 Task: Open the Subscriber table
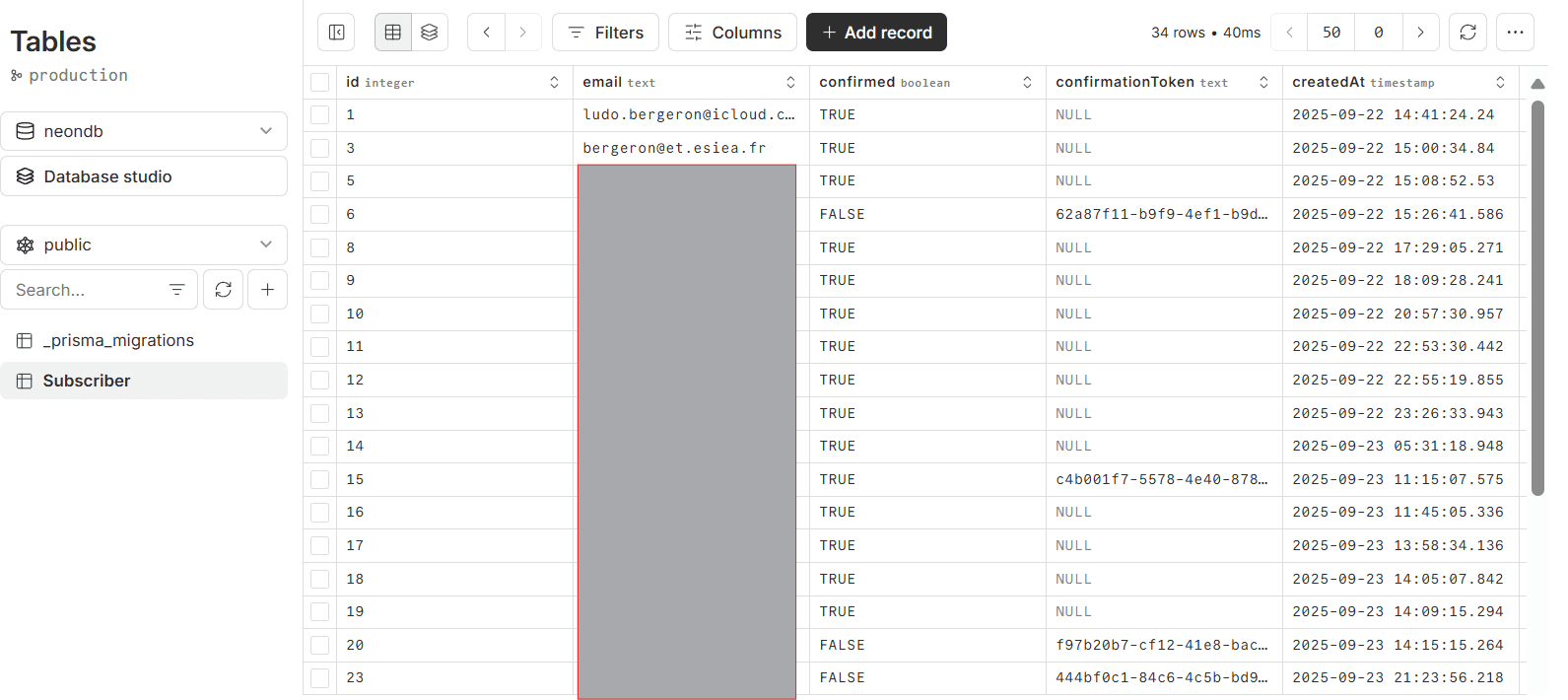(x=87, y=381)
